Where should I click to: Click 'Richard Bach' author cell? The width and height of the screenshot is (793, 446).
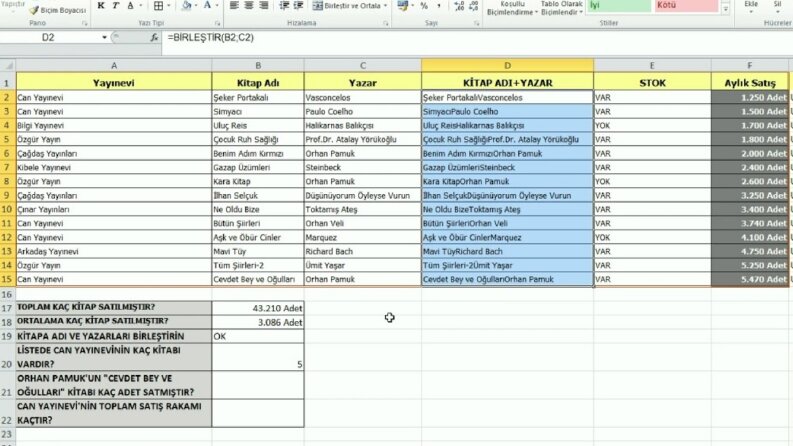click(x=363, y=251)
